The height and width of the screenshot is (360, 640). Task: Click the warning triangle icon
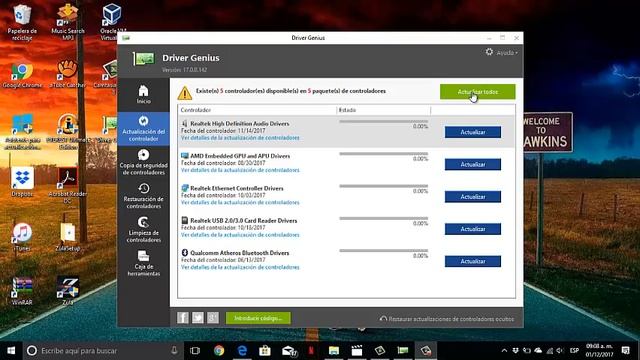pos(185,93)
